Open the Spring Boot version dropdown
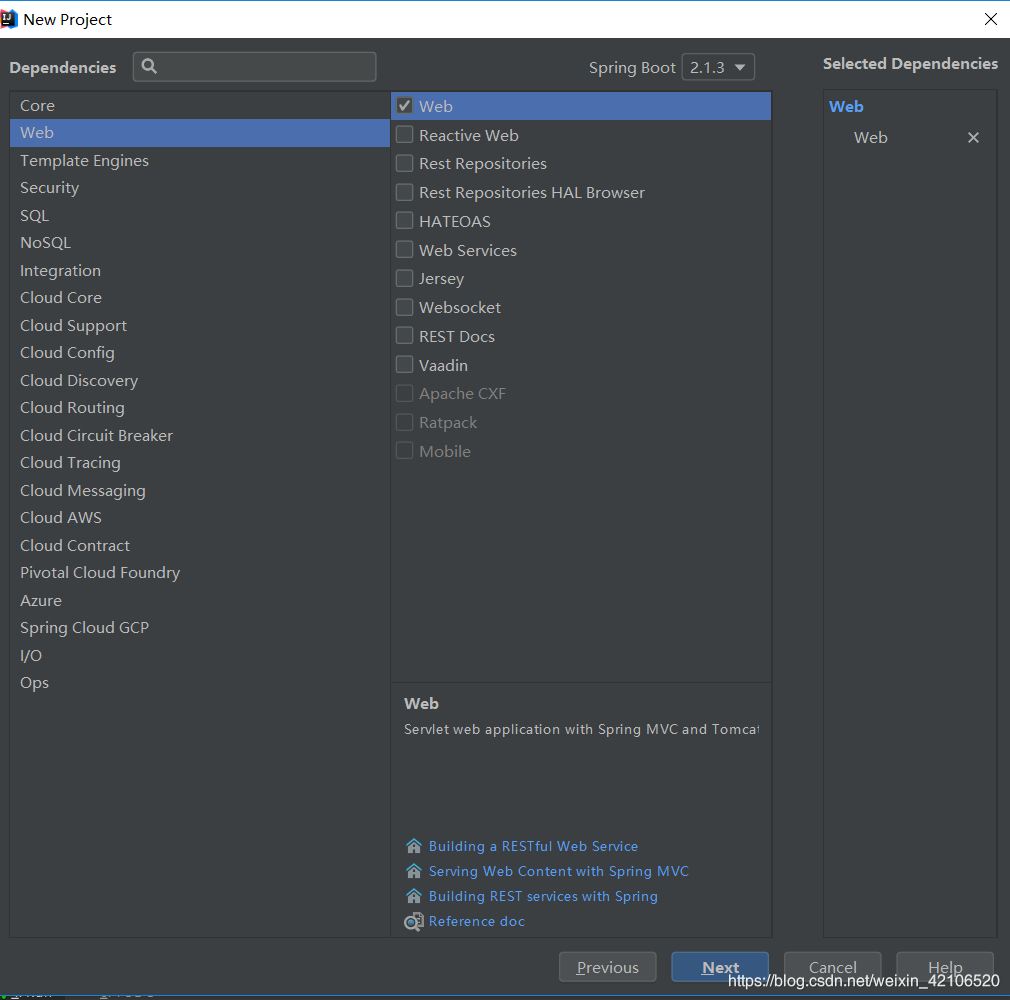The image size is (1010, 1000). pos(718,67)
